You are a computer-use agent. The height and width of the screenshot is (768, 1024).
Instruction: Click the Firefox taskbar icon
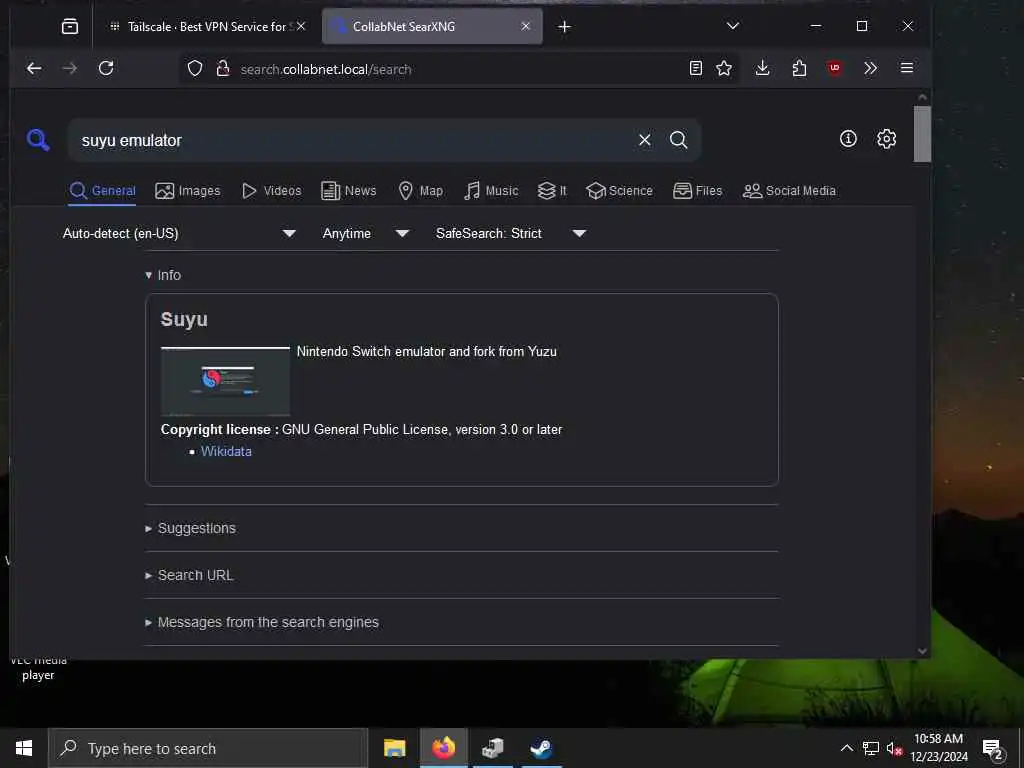coord(443,748)
